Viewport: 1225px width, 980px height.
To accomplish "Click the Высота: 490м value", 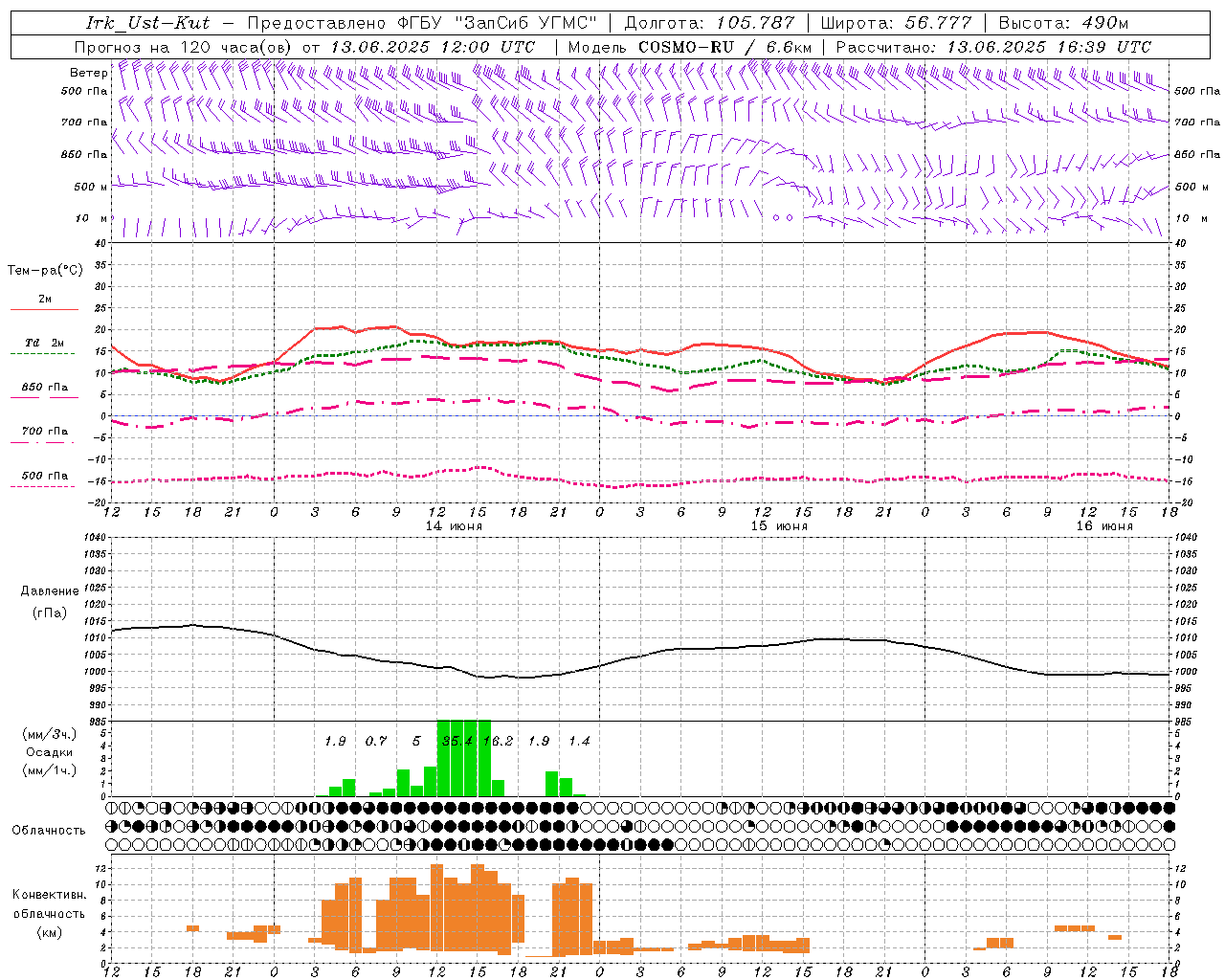I will coord(1063,23).
